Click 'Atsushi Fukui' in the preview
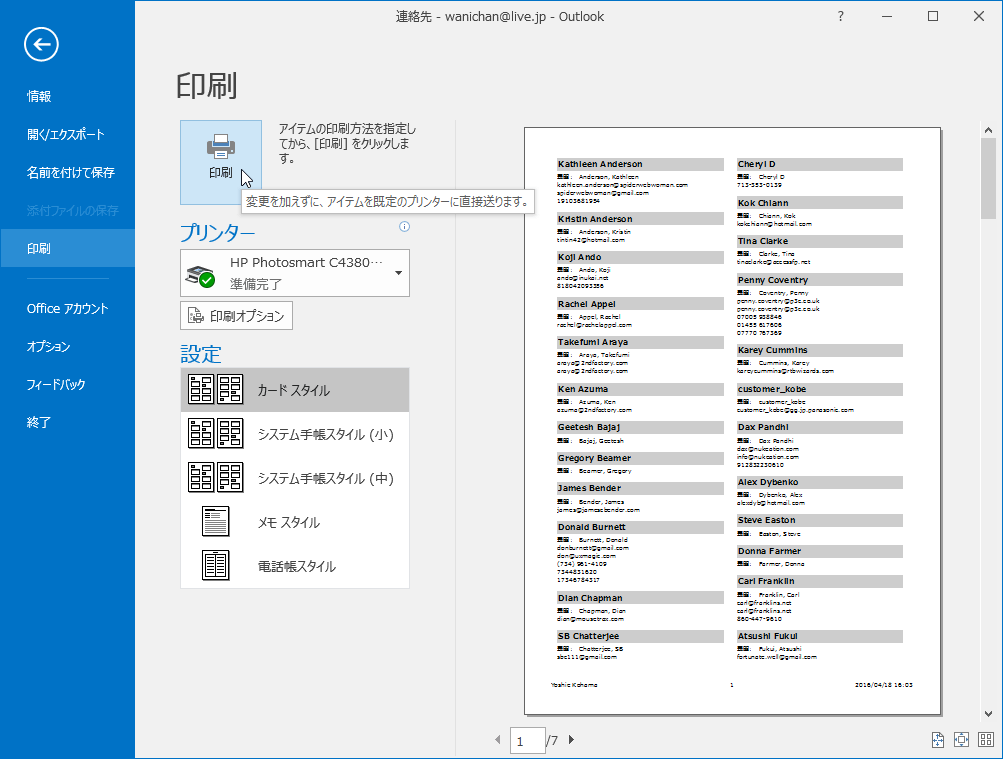 pos(768,636)
